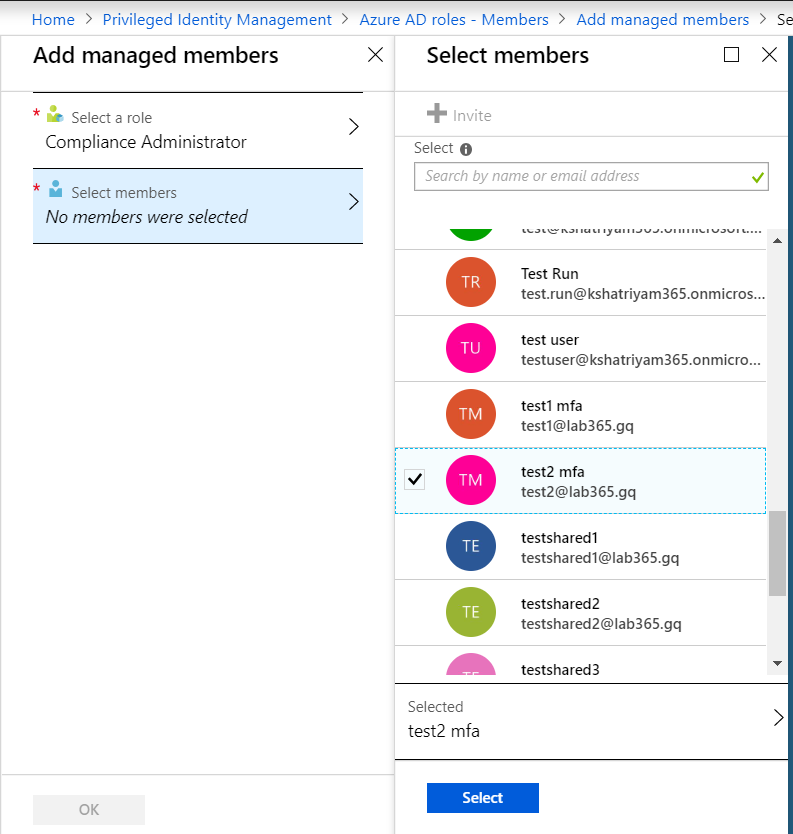Viewport: 793px width, 834px height.
Task: Click the scrollbar up arrow
Action: (777, 241)
